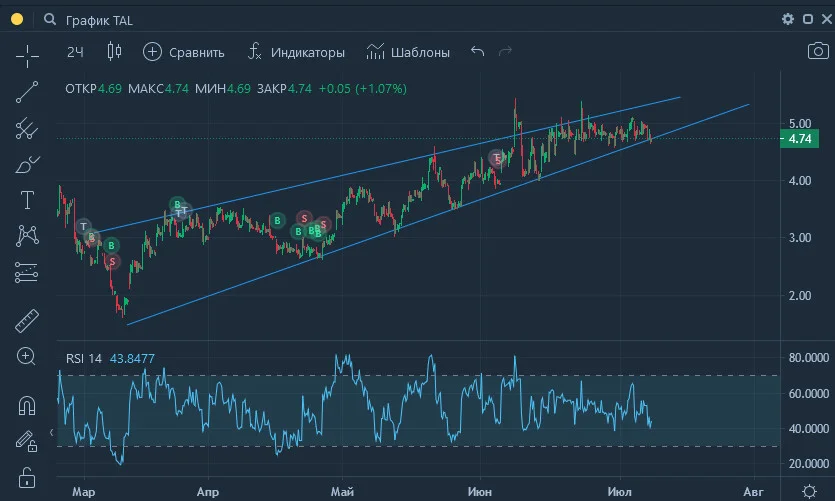Image resolution: width=835 pixels, height=501 pixels.
Task: Click the 20.0000 RSI axis label
Action: [808, 464]
